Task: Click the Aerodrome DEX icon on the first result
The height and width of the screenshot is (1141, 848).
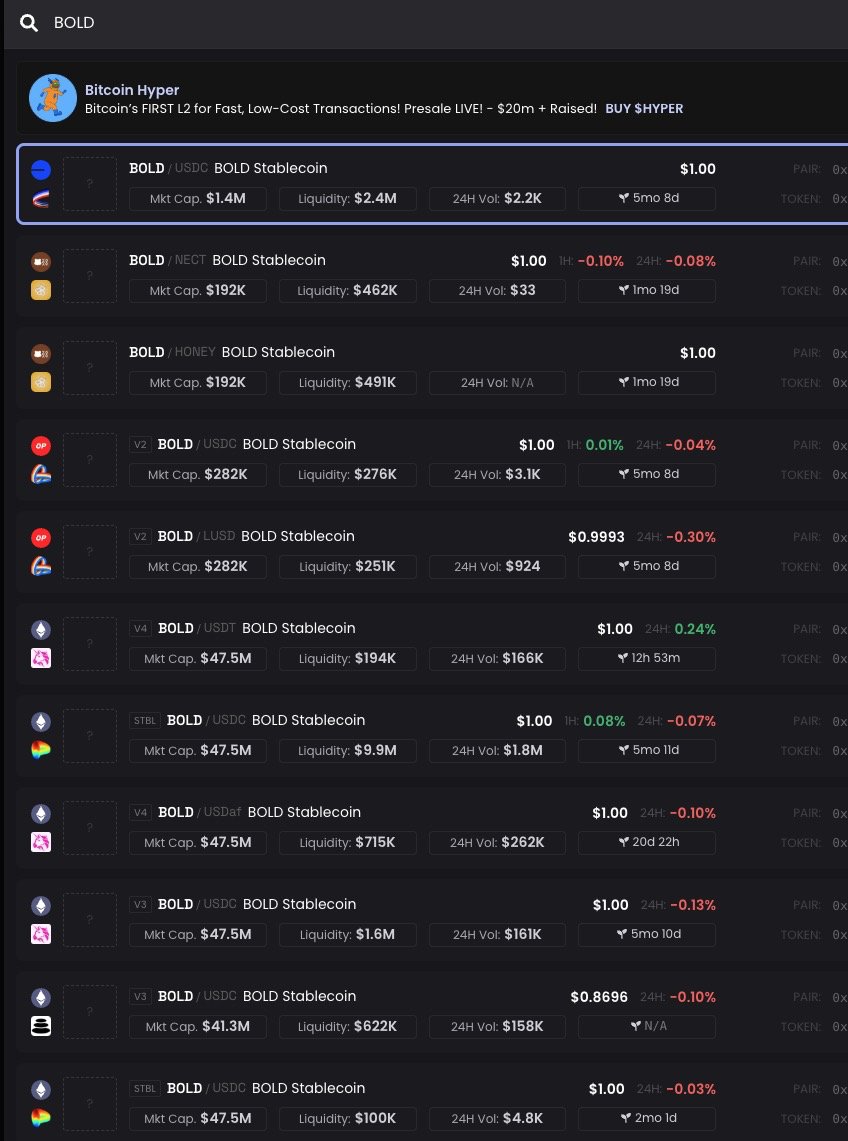Action: (x=41, y=199)
